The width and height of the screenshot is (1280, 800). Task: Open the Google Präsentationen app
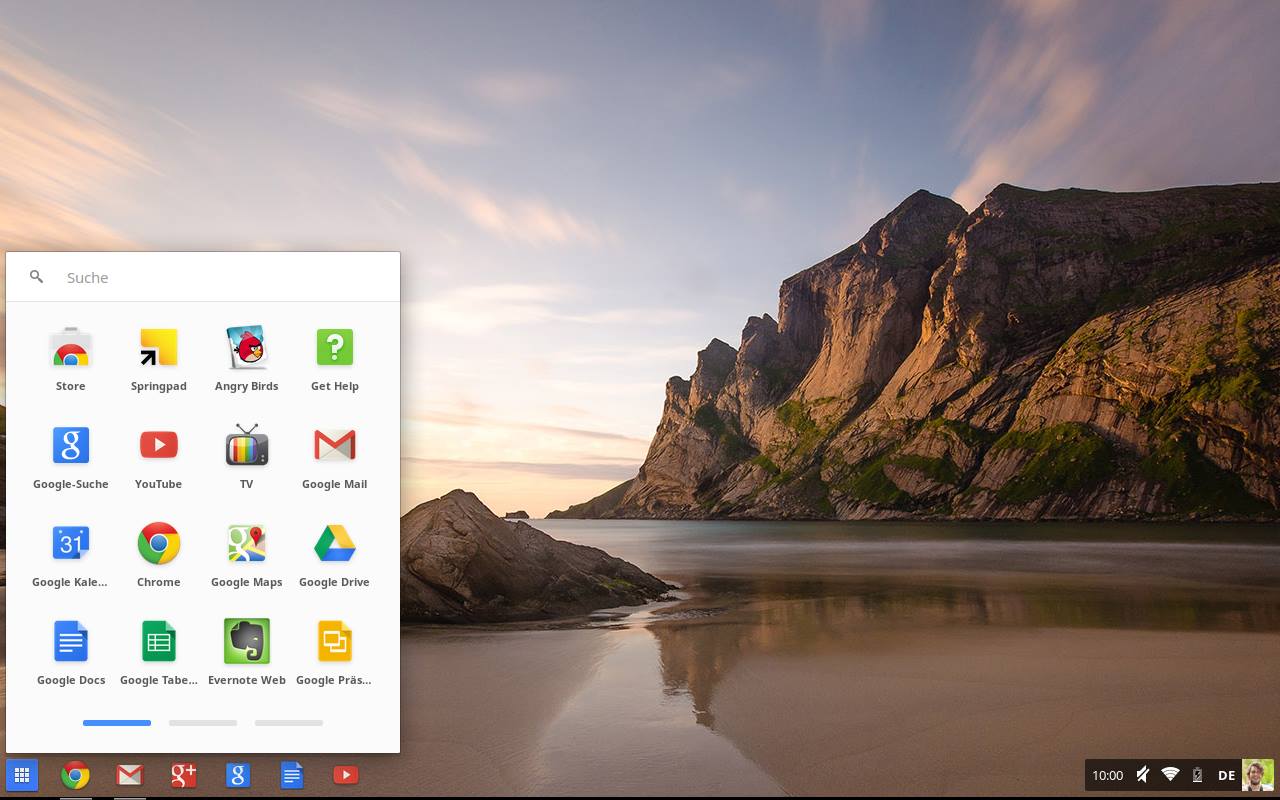click(x=334, y=642)
